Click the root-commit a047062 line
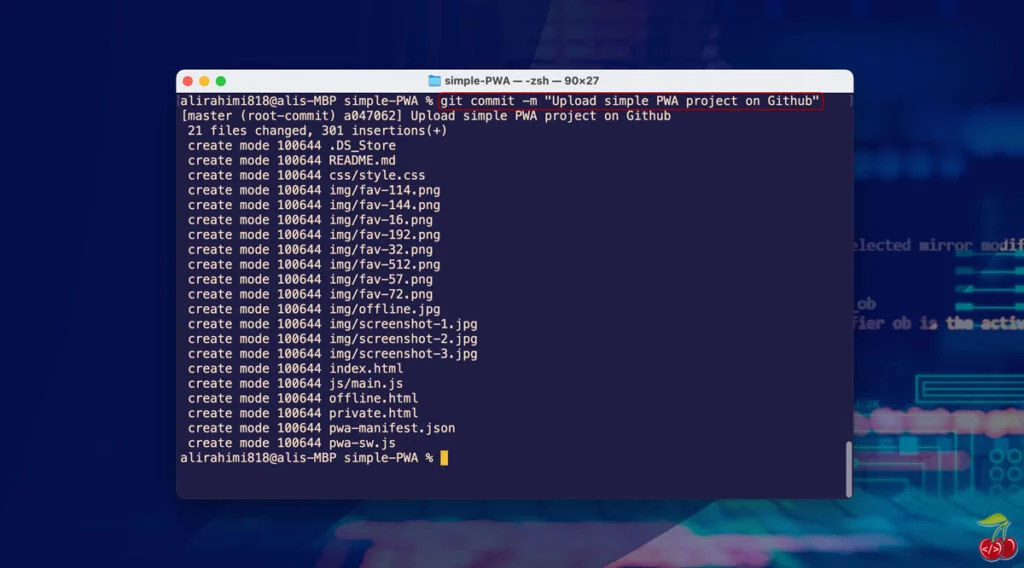1024x568 pixels. click(x=426, y=116)
